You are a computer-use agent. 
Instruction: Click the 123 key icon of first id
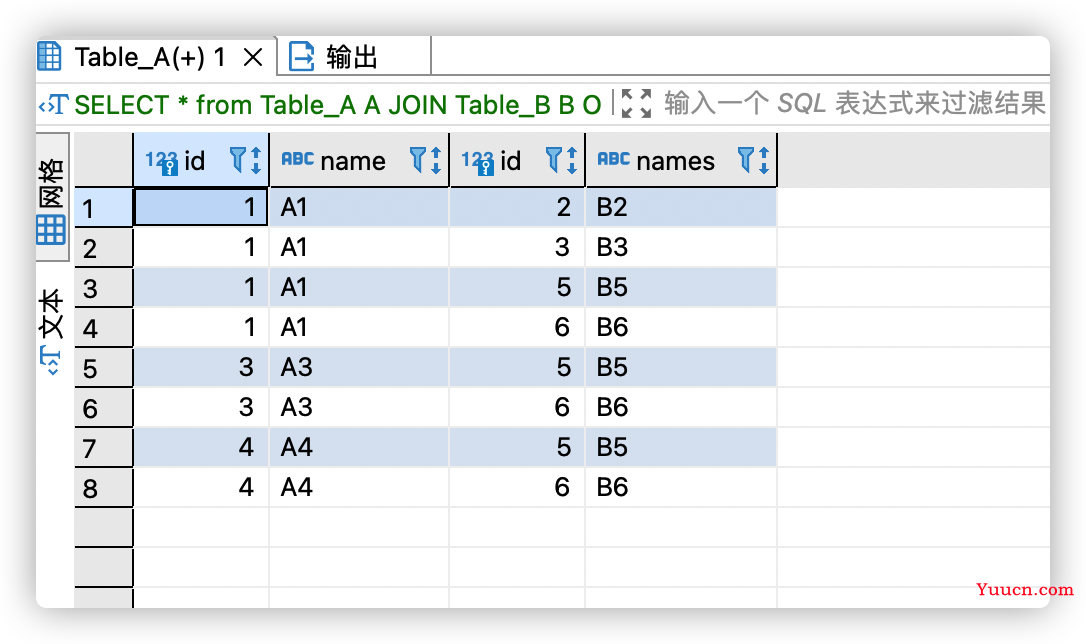pyautogui.click(x=161, y=162)
